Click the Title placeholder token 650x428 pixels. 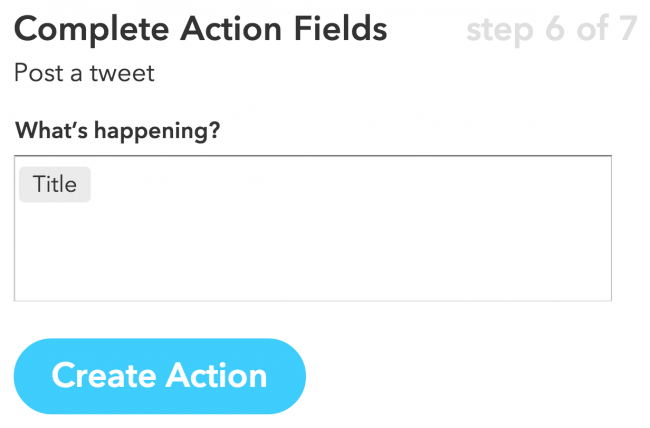55,185
